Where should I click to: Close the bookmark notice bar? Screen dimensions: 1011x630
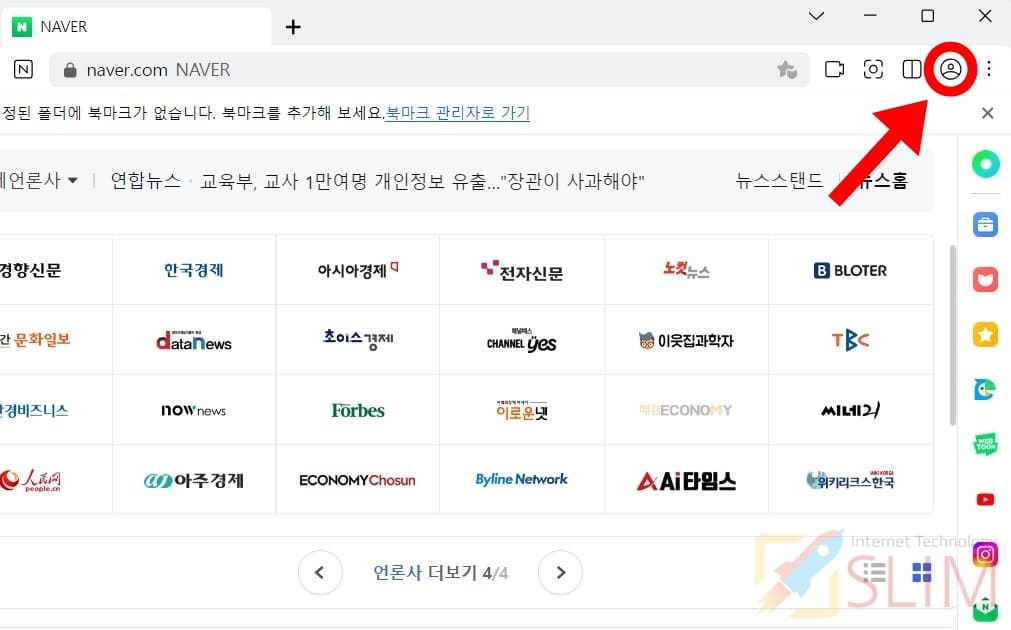coord(987,113)
